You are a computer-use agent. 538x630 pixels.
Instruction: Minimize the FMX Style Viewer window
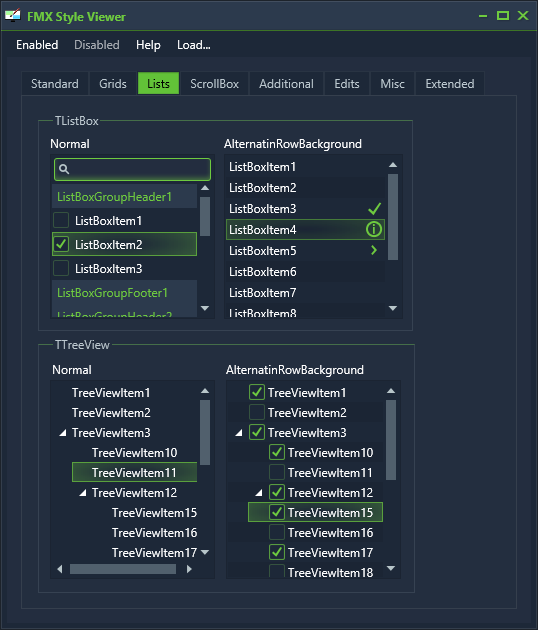(483, 16)
